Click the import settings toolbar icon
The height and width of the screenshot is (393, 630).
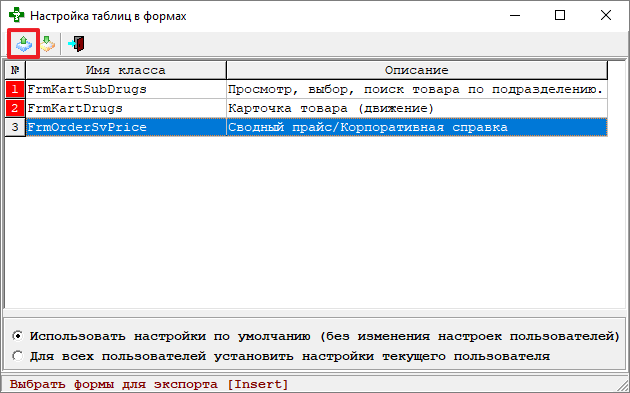[48, 43]
